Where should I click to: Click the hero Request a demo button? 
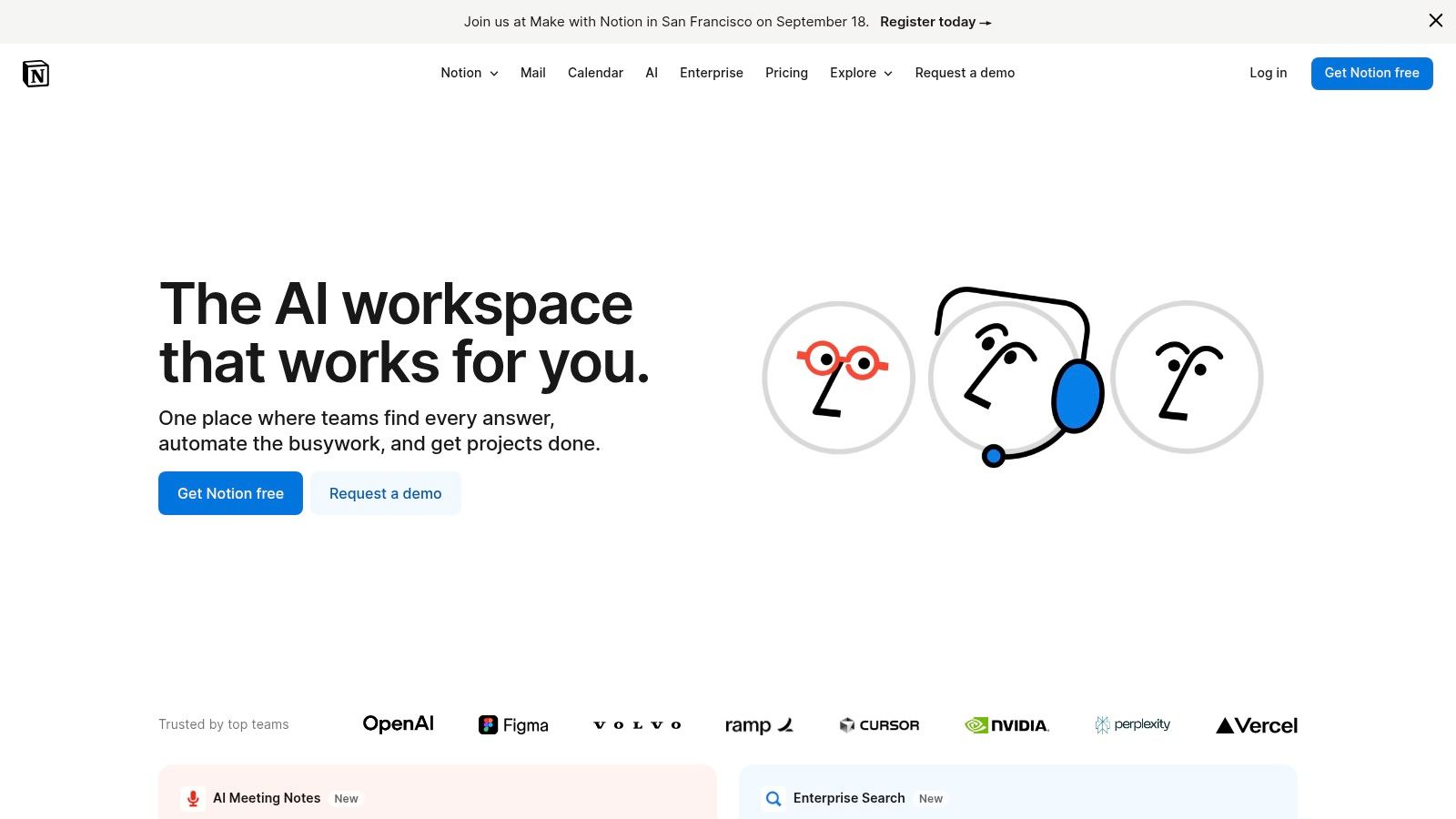[385, 493]
